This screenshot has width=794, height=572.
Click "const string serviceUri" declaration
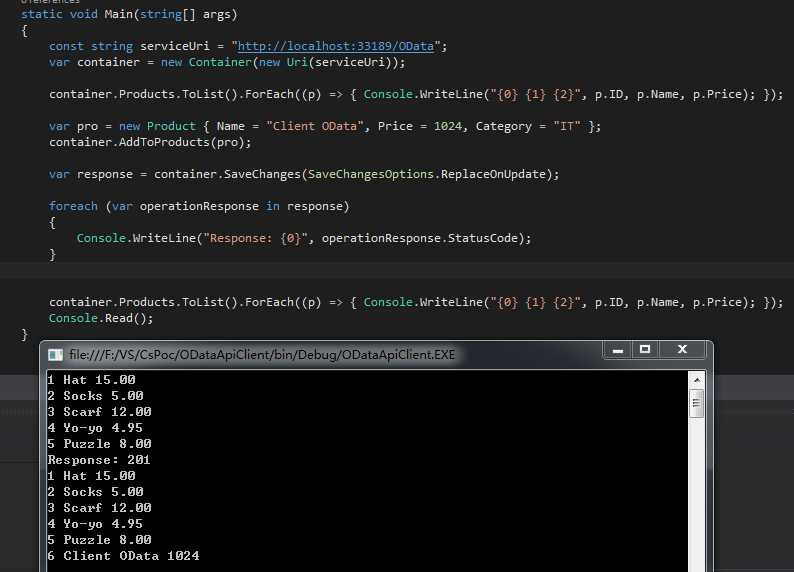[x=129, y=46]
